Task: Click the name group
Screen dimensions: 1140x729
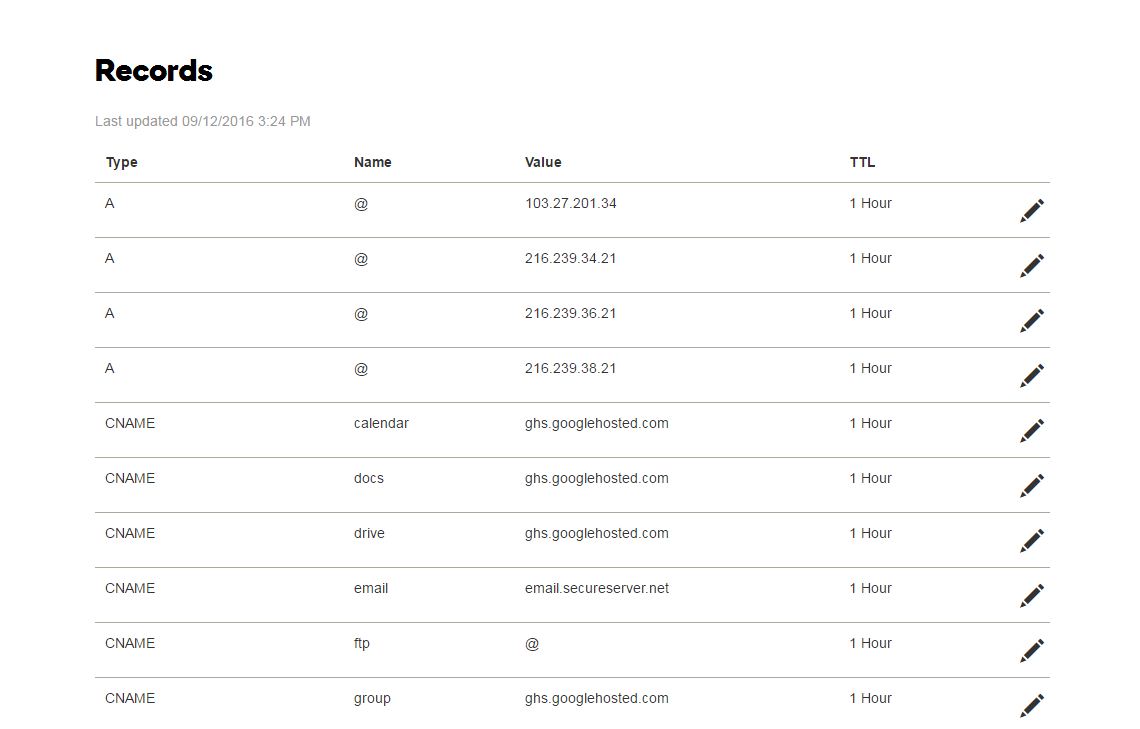Action: click(372, 699)
